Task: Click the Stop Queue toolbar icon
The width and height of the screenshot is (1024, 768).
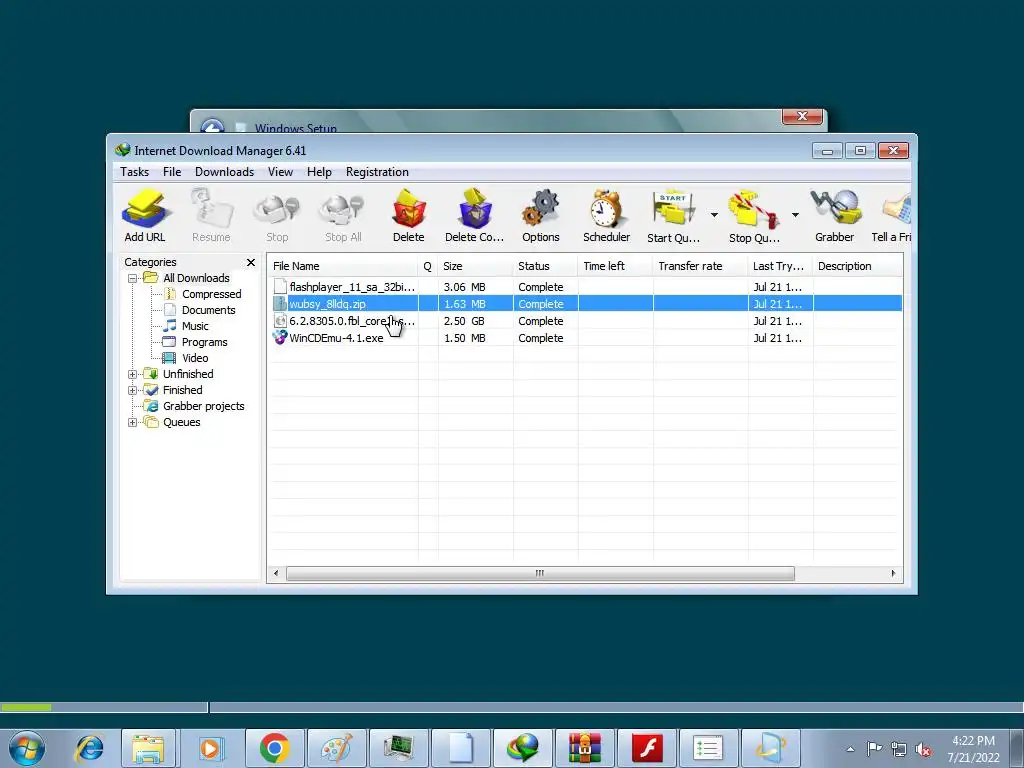Action: (754, 216)
